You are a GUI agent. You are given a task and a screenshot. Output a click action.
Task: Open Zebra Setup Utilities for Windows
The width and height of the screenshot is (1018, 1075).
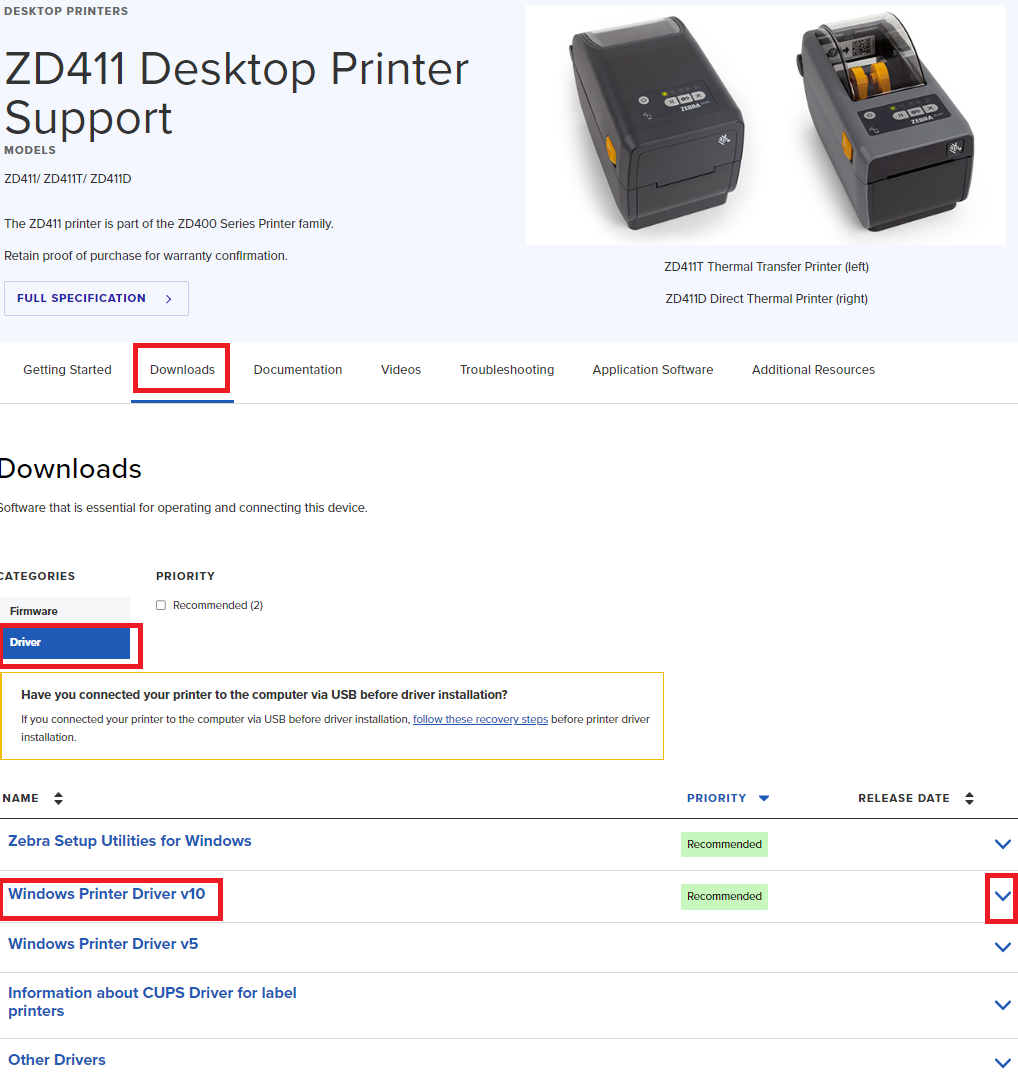tap(129, 841)
